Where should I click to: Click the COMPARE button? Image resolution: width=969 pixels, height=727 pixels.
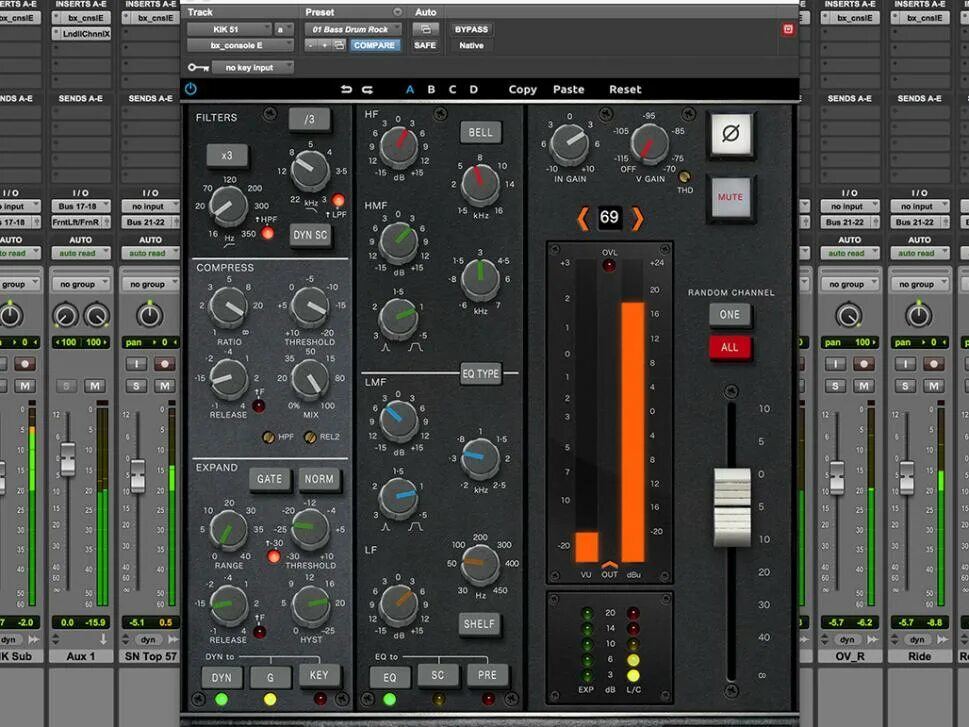pyautogui.click(x=374, y=45)
